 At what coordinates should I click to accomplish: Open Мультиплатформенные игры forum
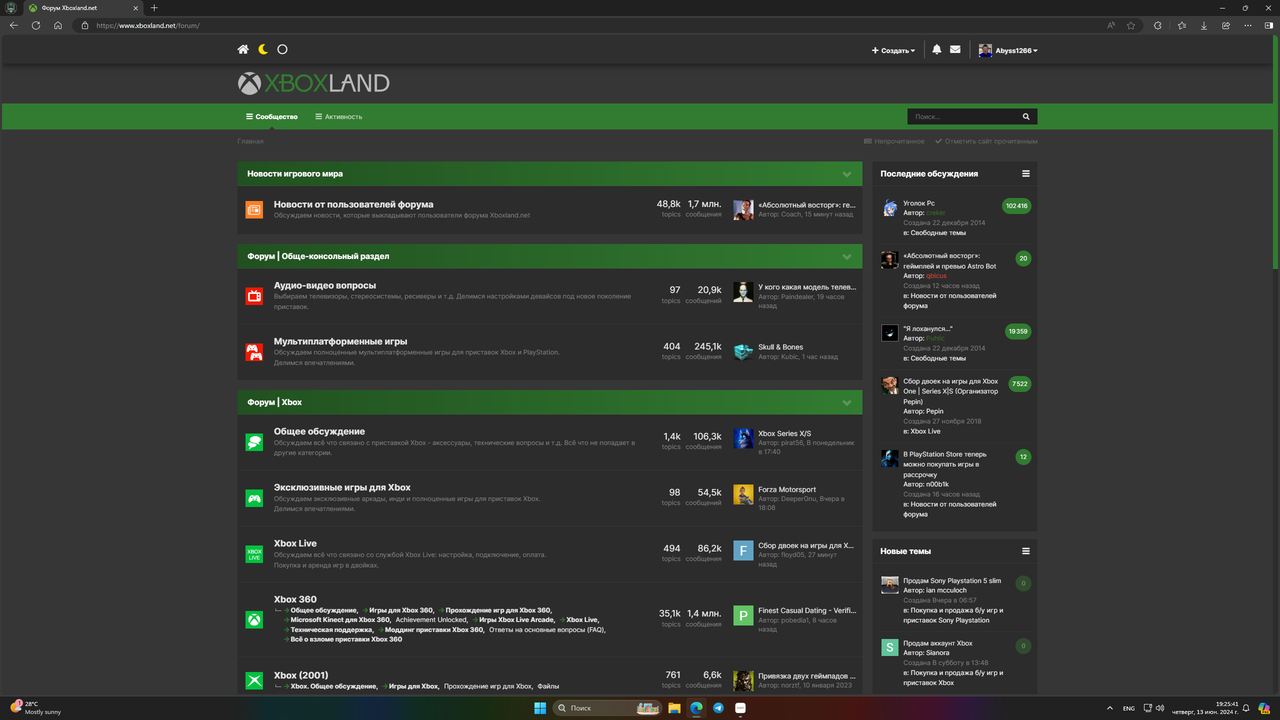(x=341, y=341)
